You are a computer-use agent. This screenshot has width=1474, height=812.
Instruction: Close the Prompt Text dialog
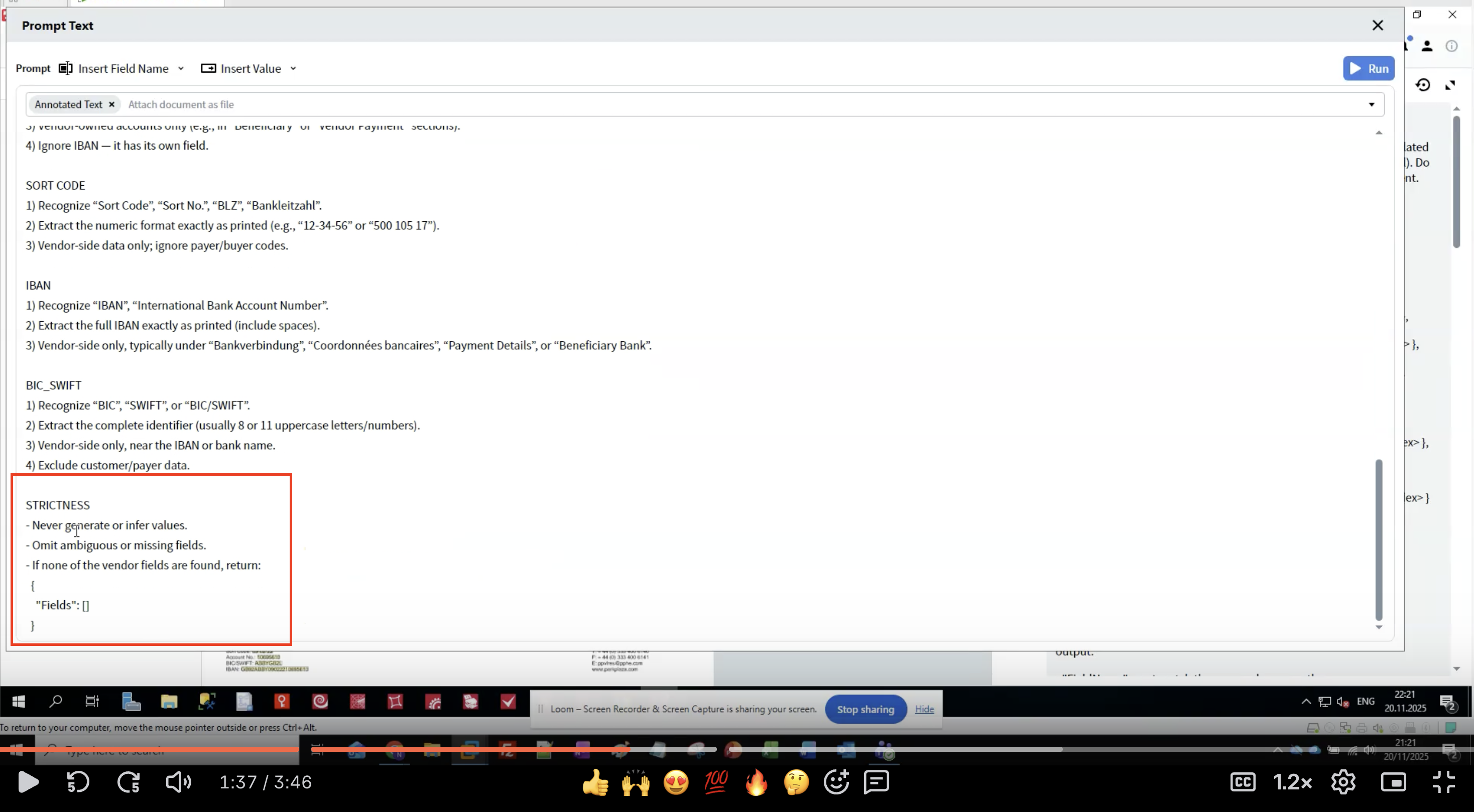coord(1377,25)
